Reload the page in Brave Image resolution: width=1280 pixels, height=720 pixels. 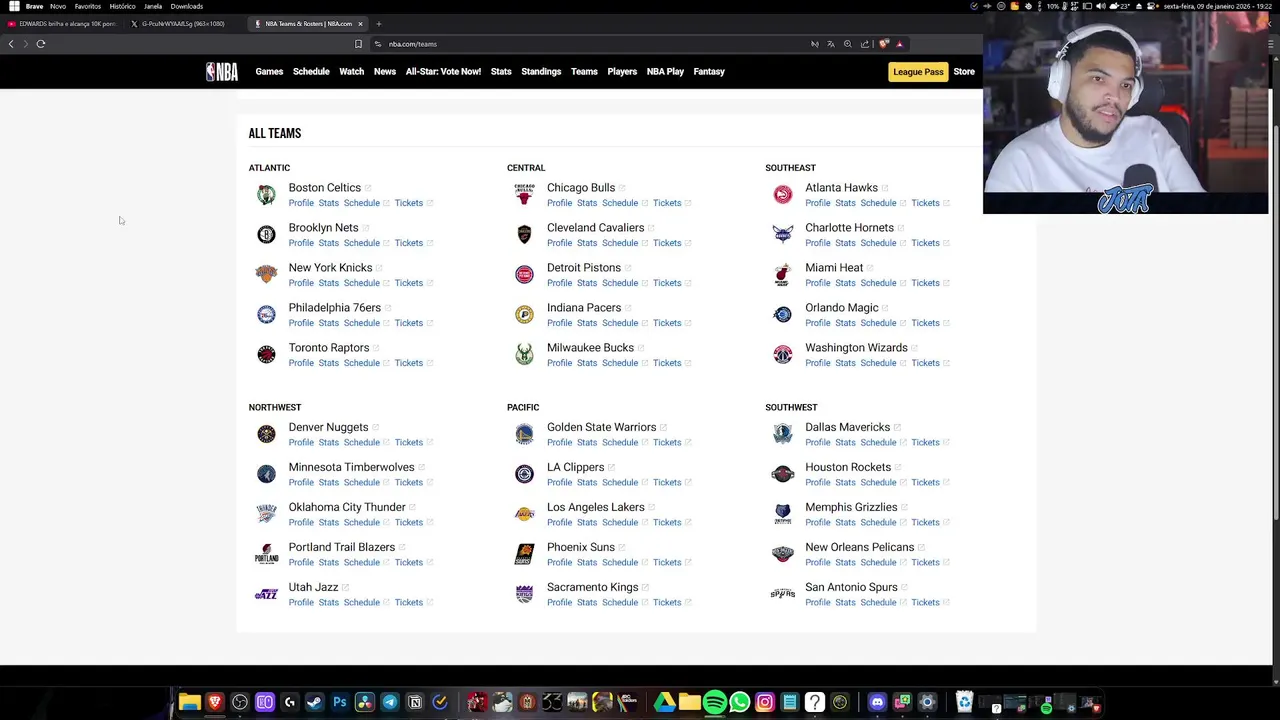pos(41,44)
